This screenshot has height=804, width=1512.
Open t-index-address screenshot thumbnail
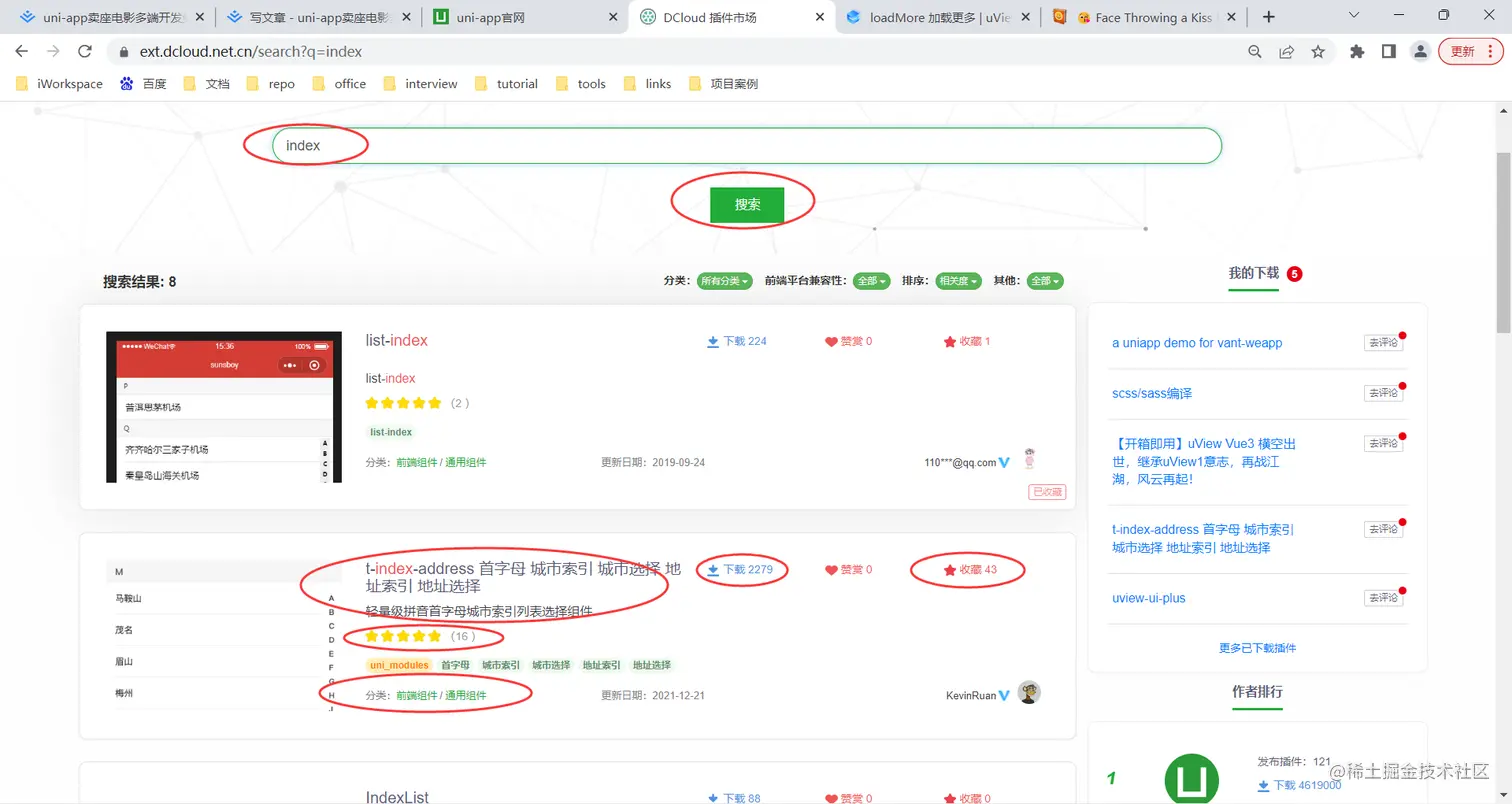(224, 636)
